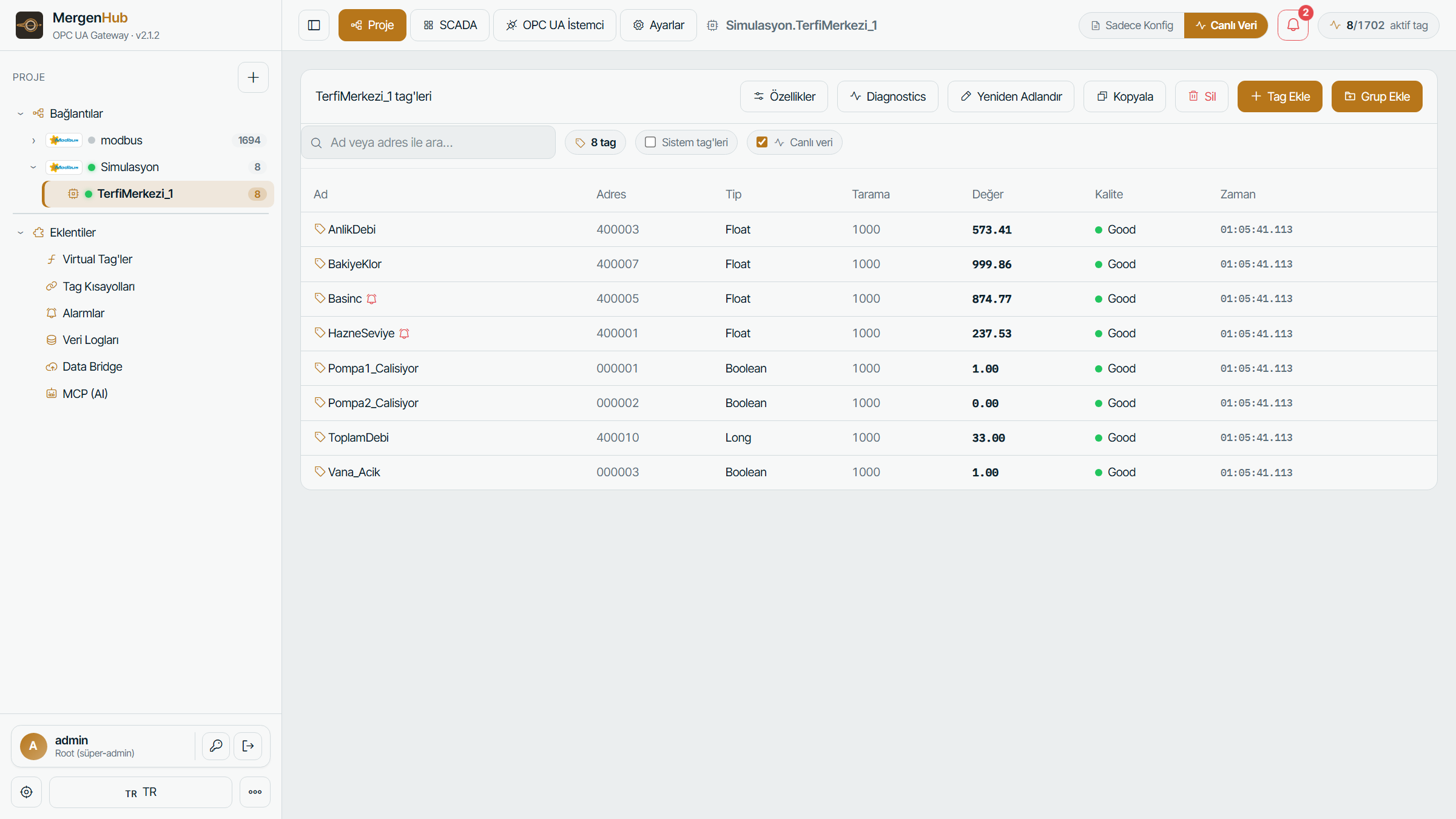Open the Ayarlar tab

(658, 25)
